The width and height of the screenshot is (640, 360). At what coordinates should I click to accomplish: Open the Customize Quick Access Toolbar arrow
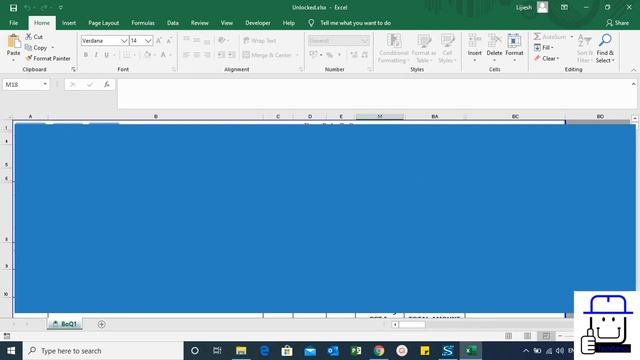coord(61,7)
